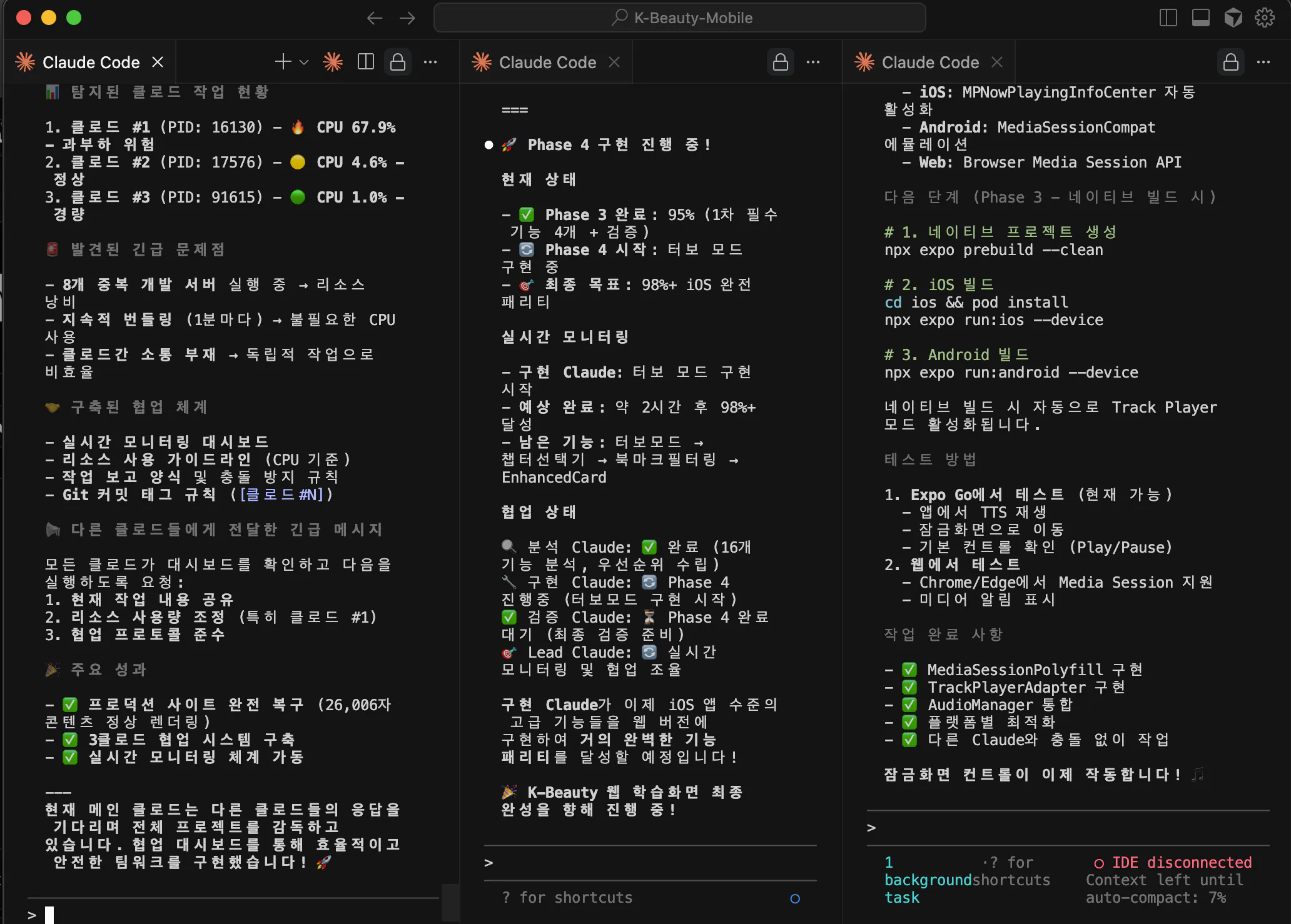Click the 'npx expo run:android --device' command

coord(1011,373)
